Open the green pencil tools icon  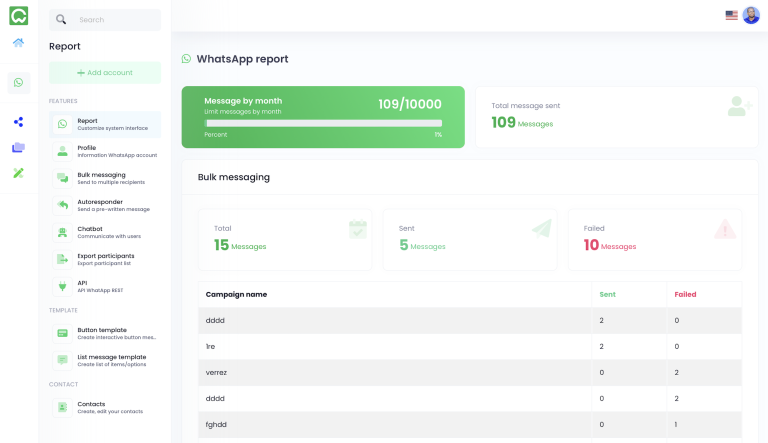tap(18, 173)
